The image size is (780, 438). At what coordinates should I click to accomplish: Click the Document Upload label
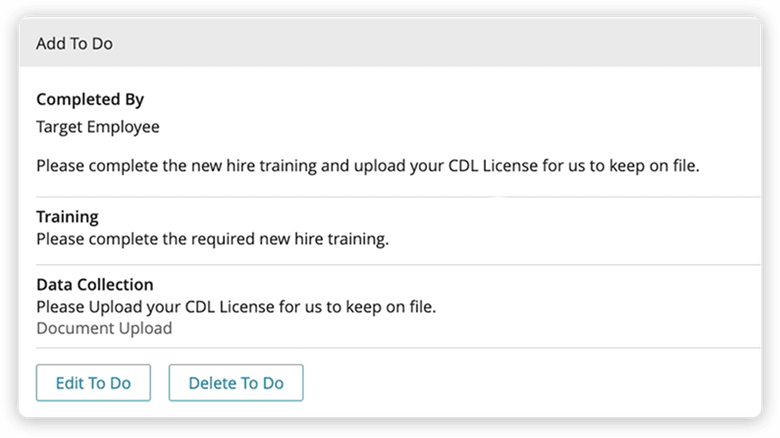104,328
